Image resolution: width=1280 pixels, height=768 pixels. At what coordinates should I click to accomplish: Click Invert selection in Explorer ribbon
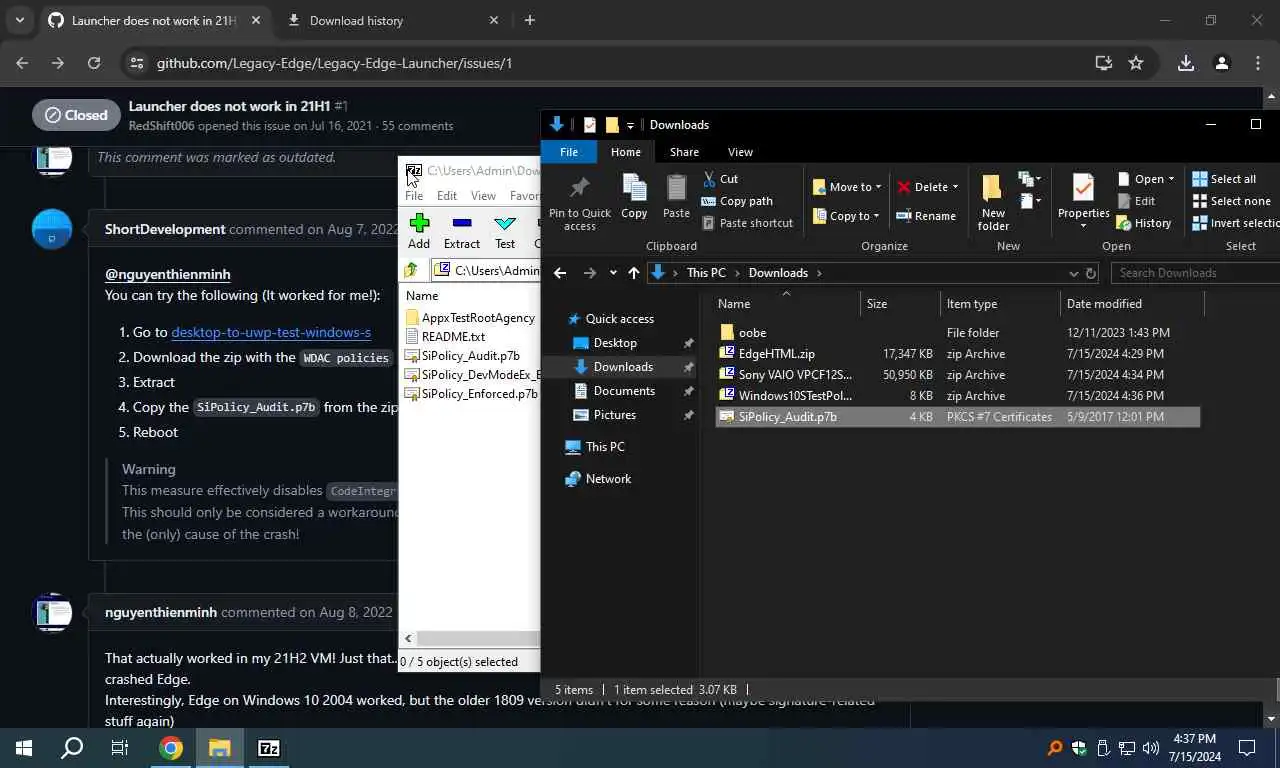tap(1235, 223)
